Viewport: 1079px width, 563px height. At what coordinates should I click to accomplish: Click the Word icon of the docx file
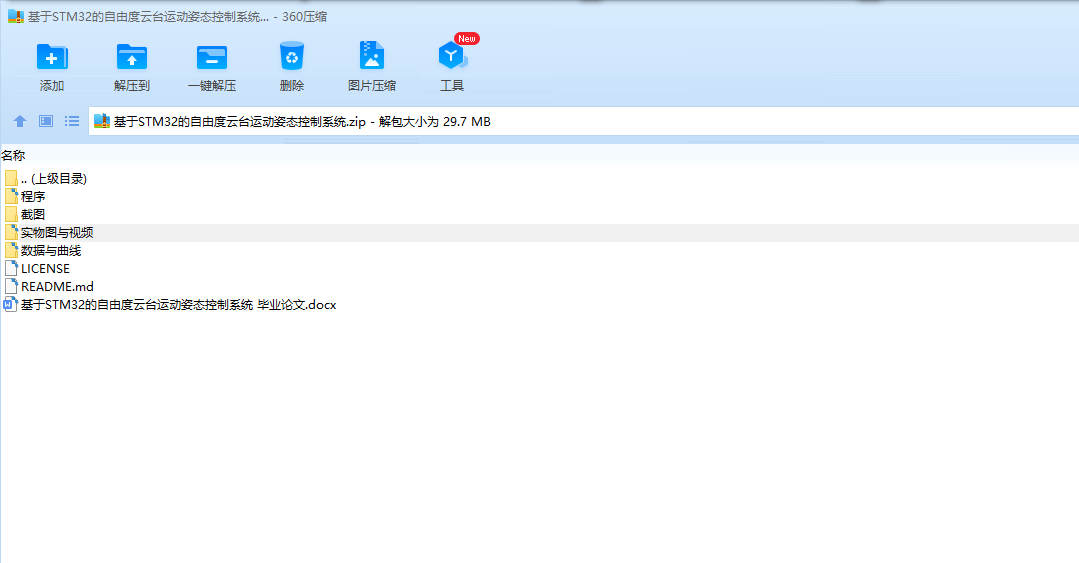pyautogui.click(x=10, y=304)
